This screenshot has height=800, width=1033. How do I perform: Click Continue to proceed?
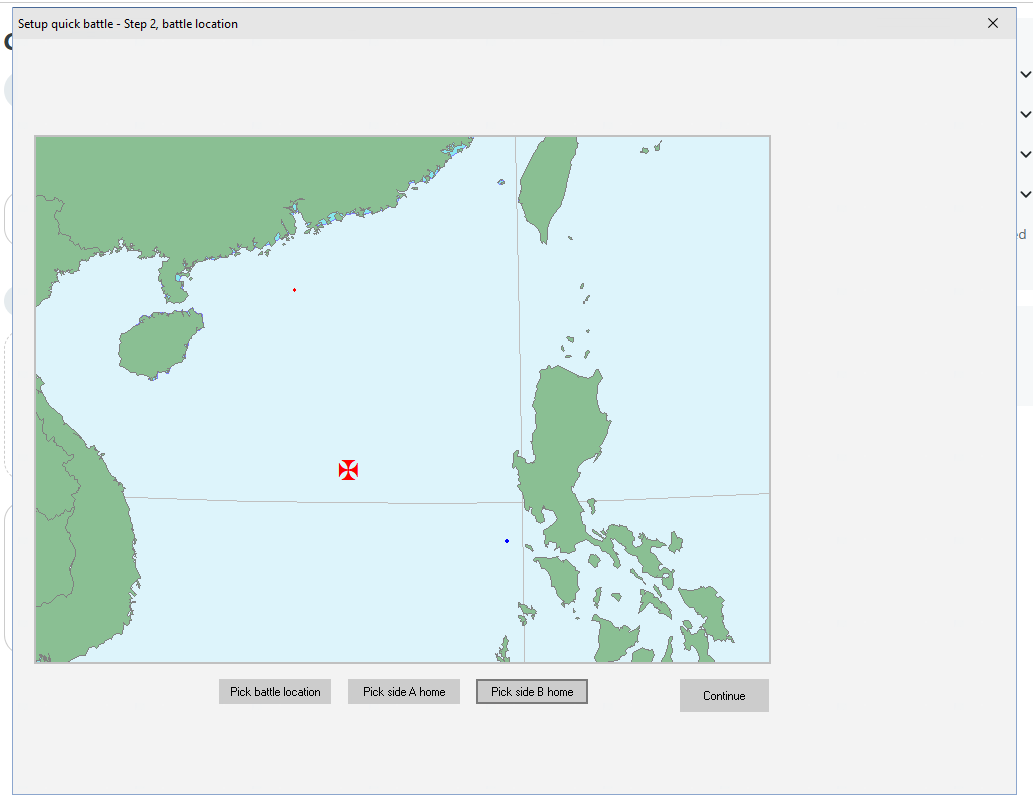pyautogui.click(x=724, y=696)
